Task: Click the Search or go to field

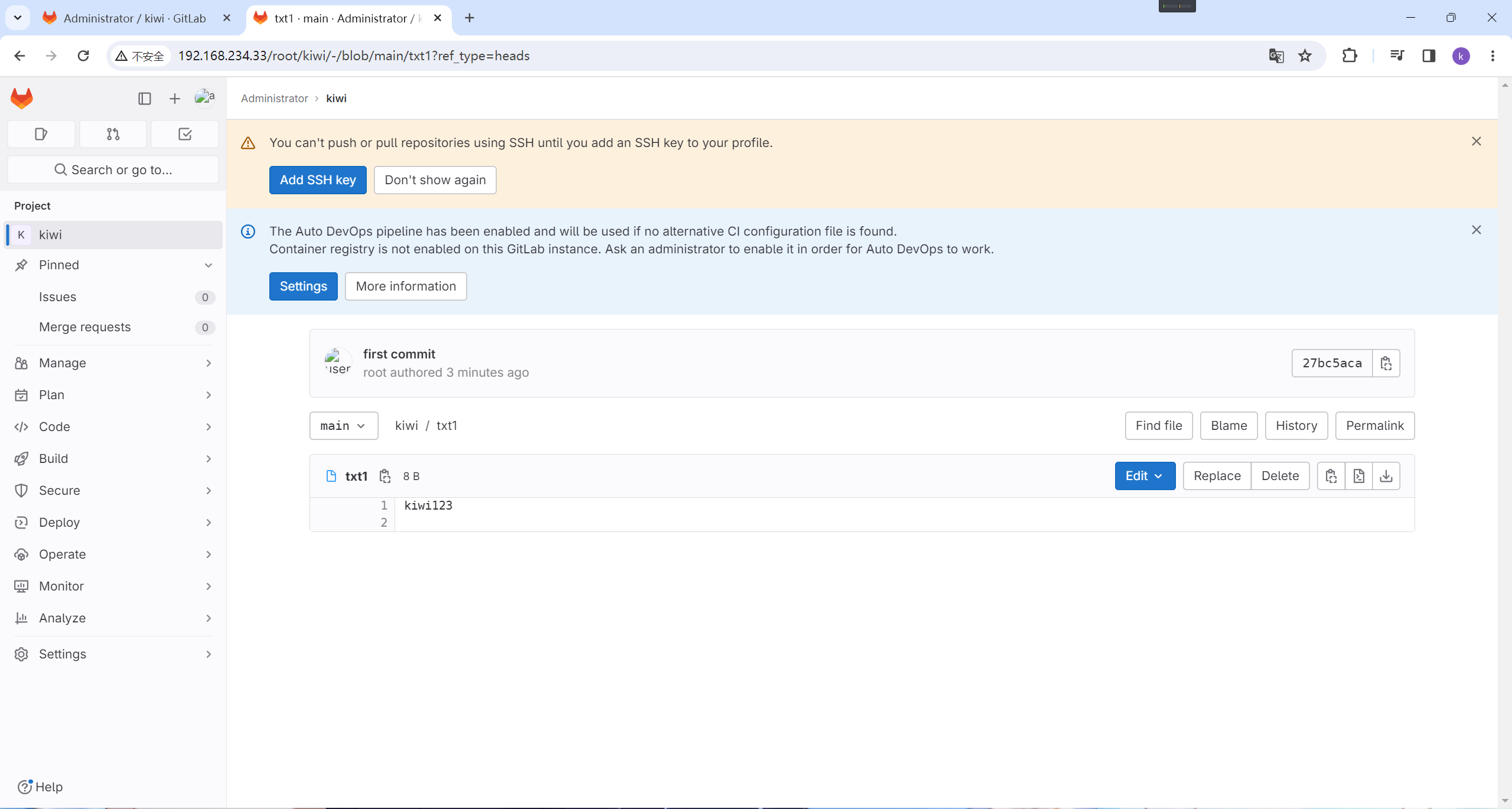Action: [113, 170]
